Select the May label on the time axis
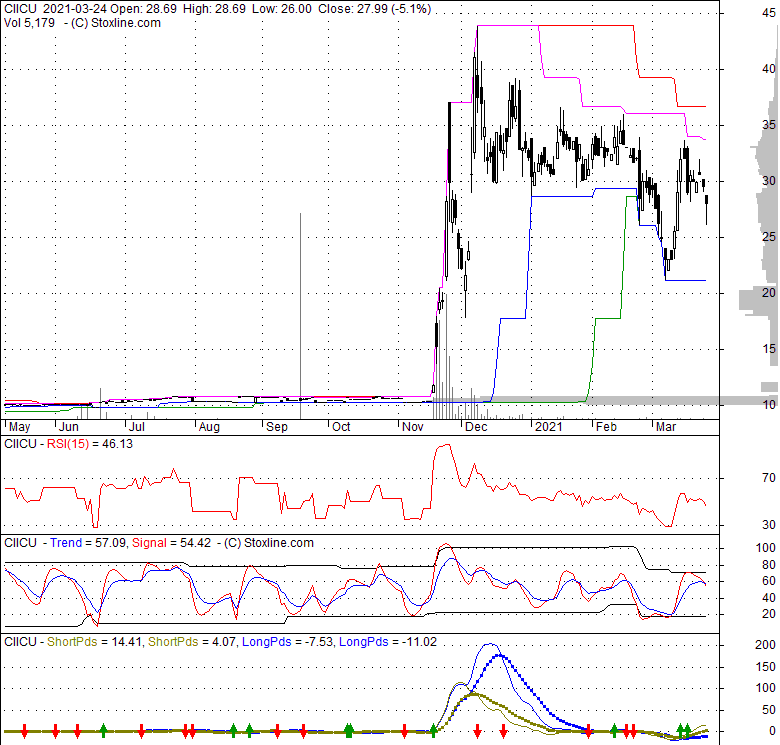780x745 pixels. coord(20,427)
